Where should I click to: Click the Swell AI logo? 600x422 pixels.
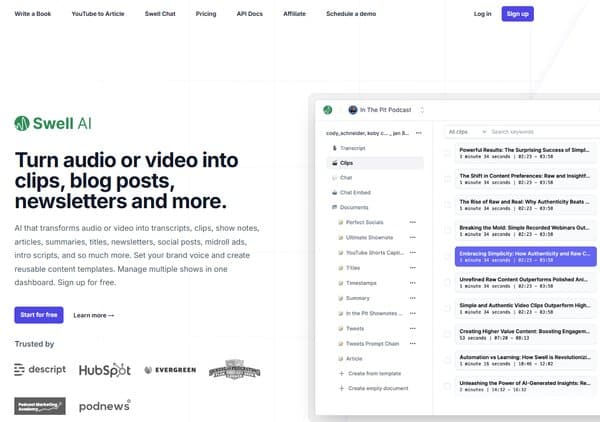53,123
